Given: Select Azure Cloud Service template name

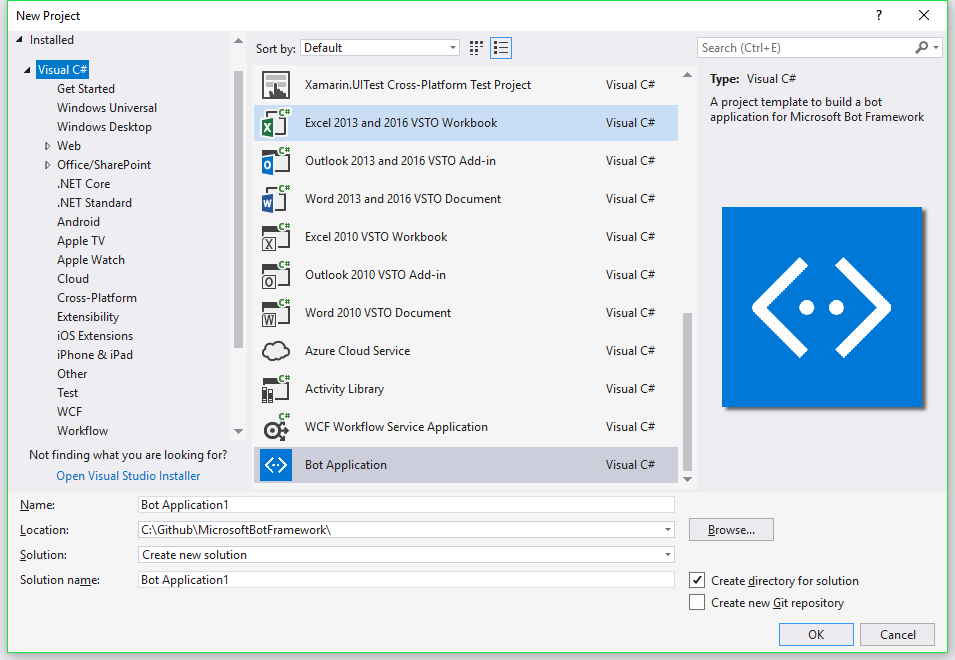Looking at the screenshot, I should [358, 351].
